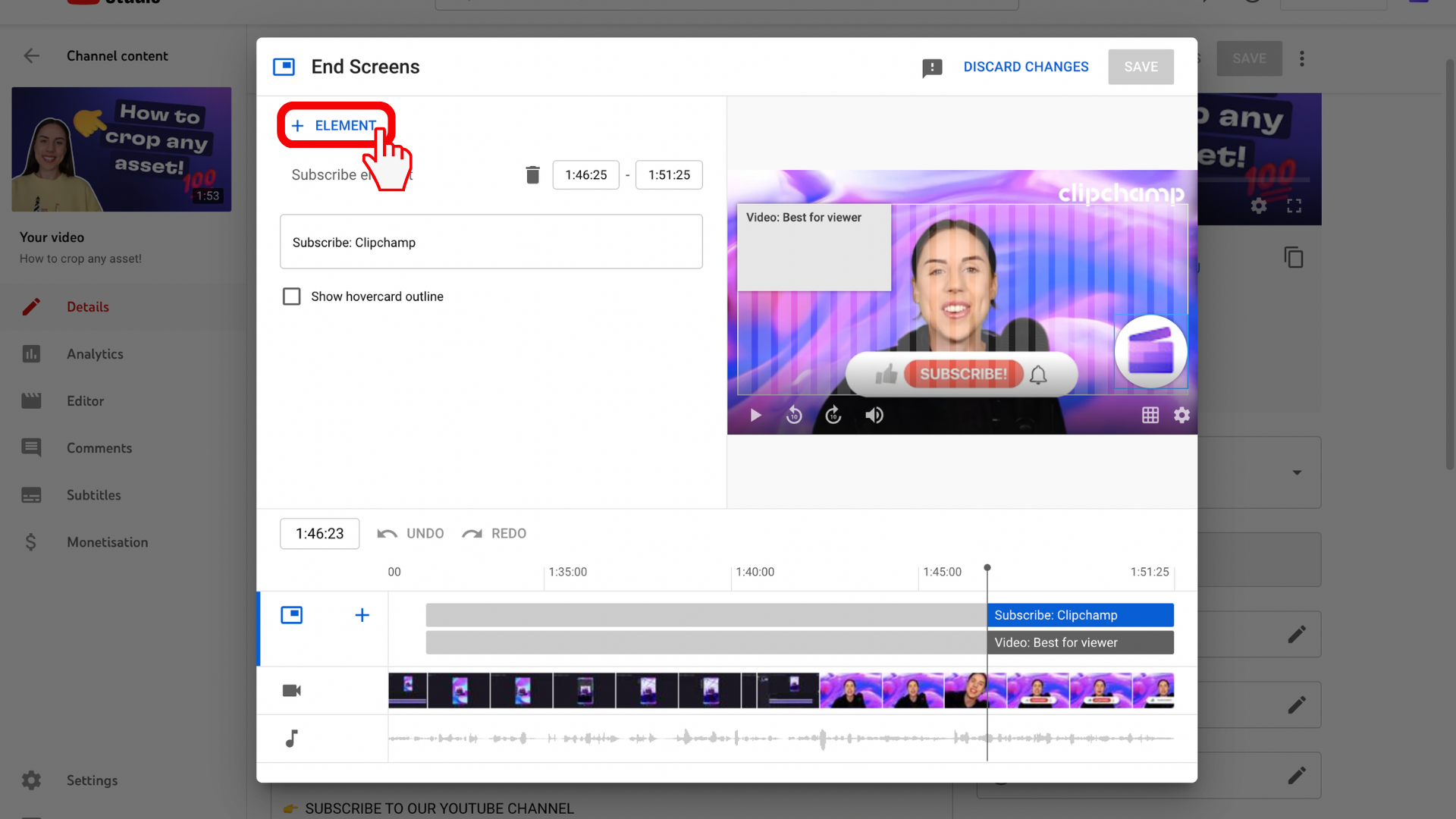Click Undo

(x=410, y=534)
